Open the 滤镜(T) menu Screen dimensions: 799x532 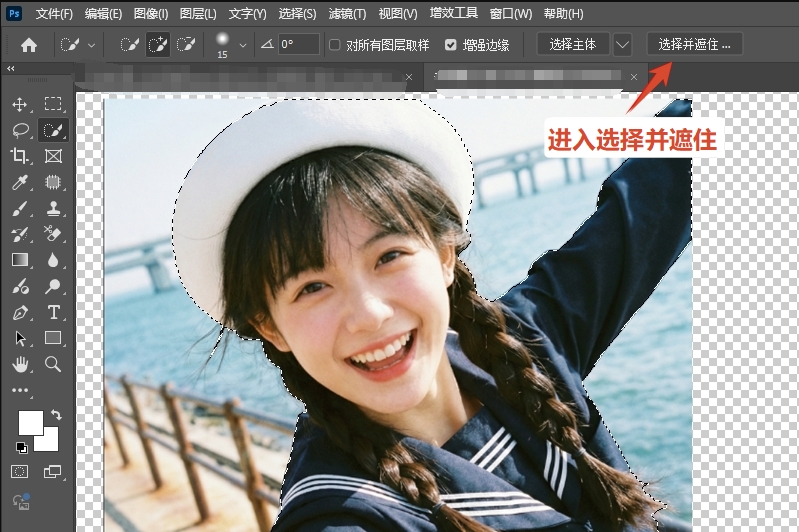click(x=347, y=14)
